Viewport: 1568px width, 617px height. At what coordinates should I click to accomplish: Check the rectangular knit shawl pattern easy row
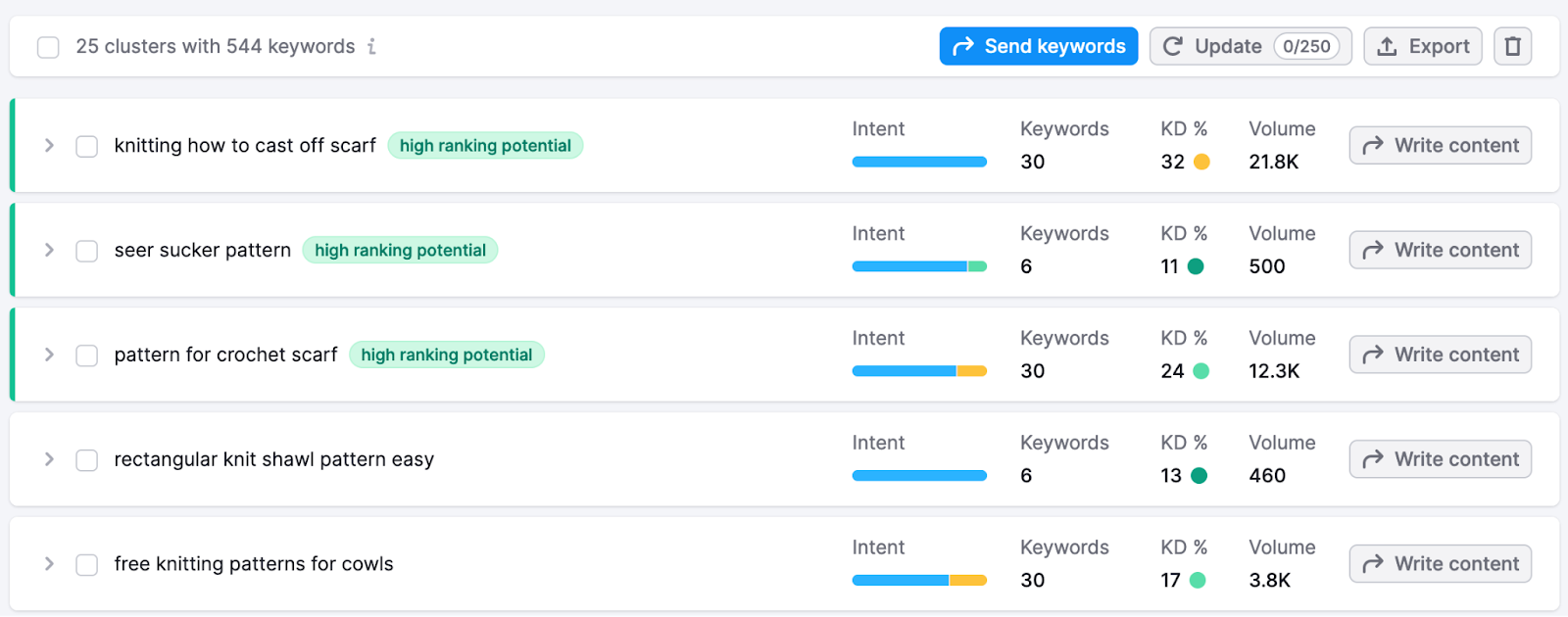87,460
